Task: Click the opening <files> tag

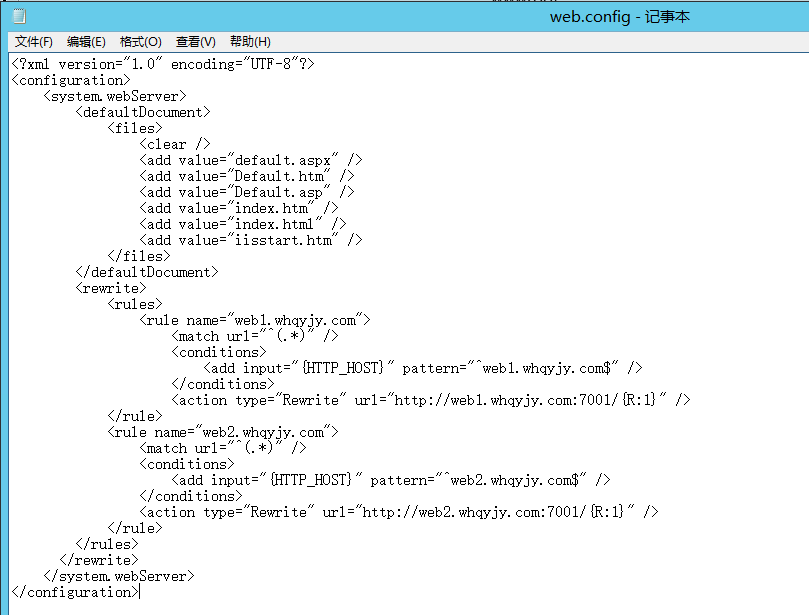Action: (135, 128)
